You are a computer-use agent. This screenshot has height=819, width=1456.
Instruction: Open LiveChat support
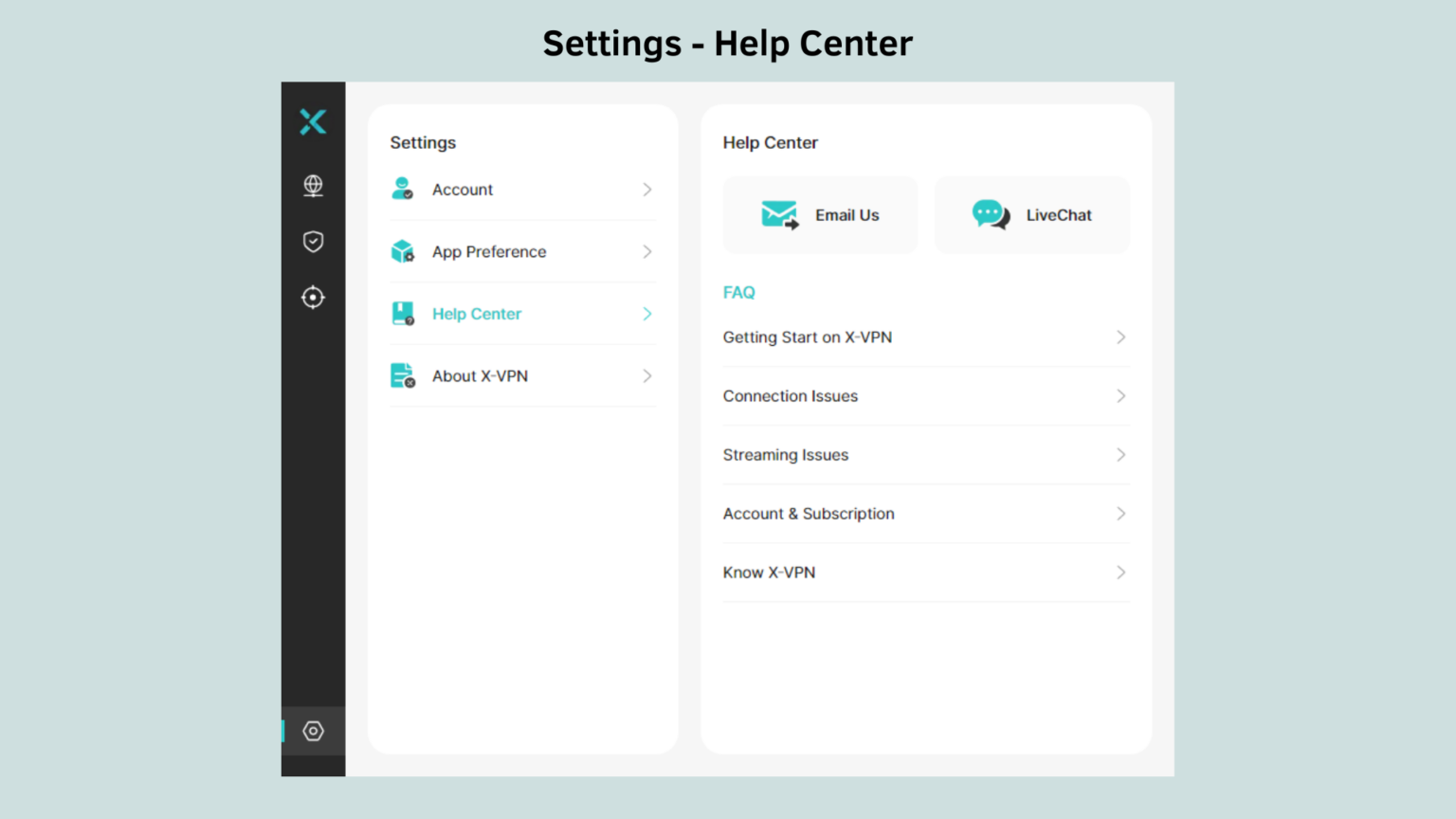pyautogui.click(x=1031, y=215)
